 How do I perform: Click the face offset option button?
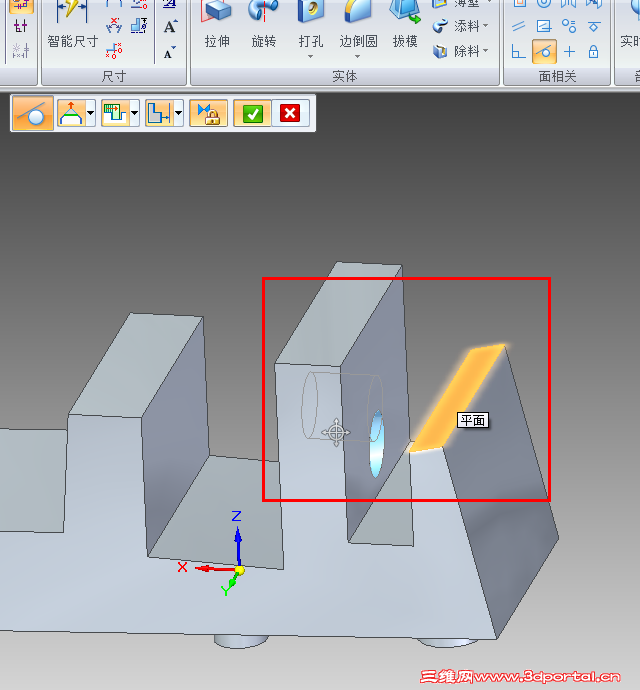(x=159, y=113)
